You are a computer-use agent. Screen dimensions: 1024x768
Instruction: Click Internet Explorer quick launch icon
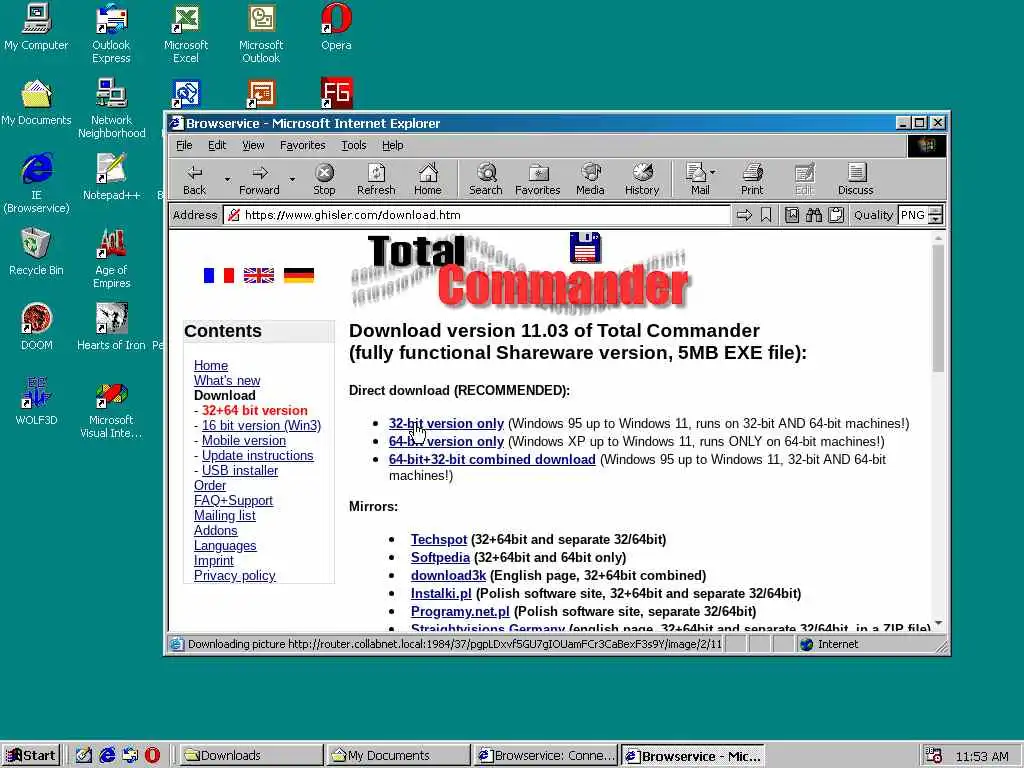pyautogui.click(x=107, y=755)
